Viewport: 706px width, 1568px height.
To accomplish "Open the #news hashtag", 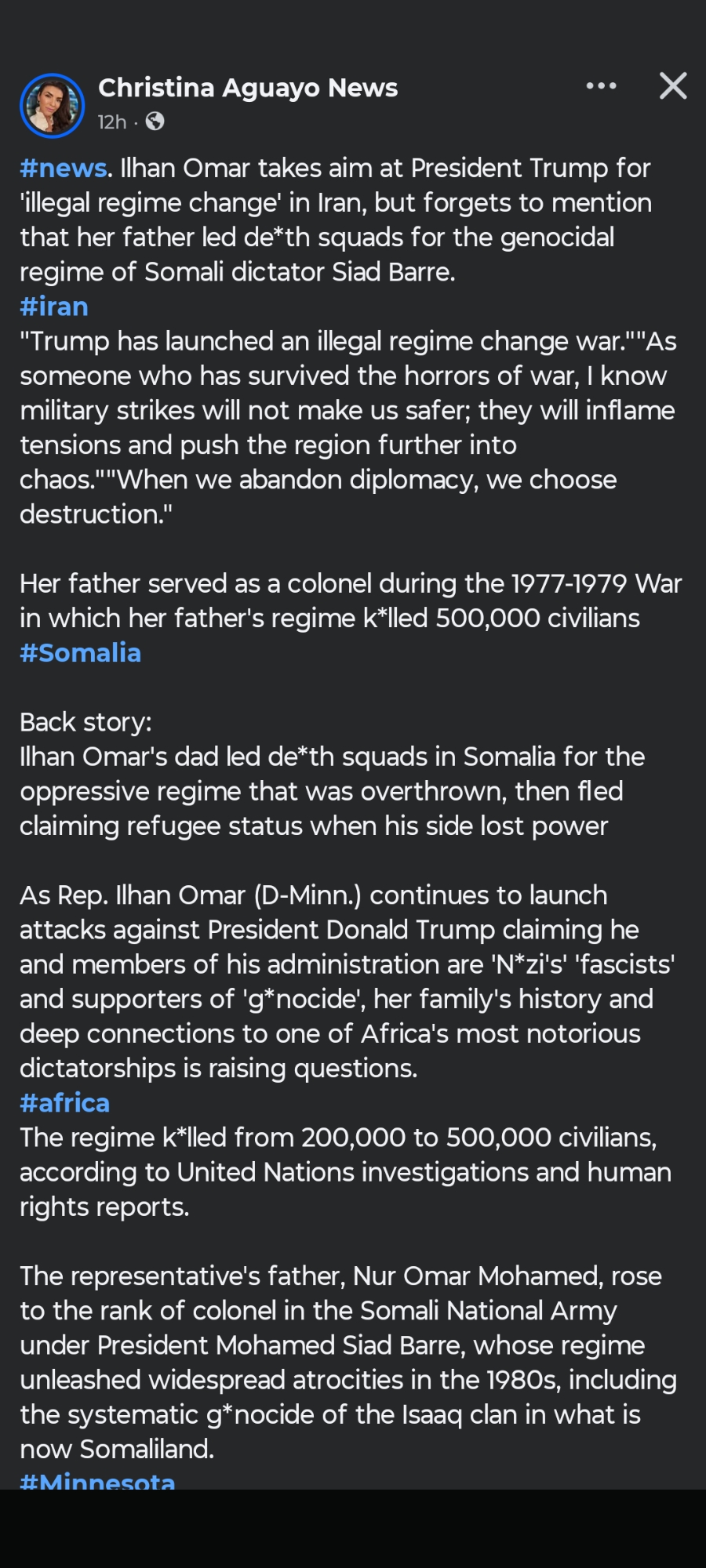I will click(x=63, y=168).
